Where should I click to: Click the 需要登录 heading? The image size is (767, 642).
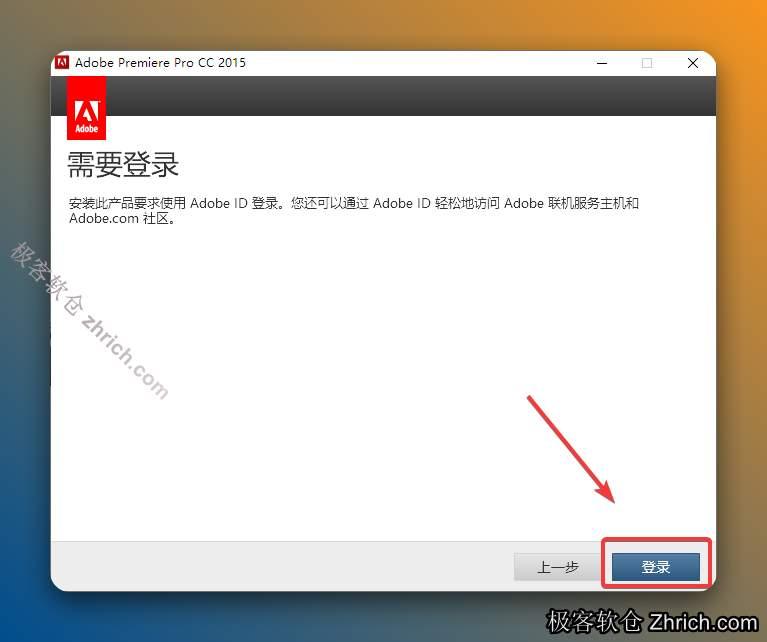[x=123, y=164]
